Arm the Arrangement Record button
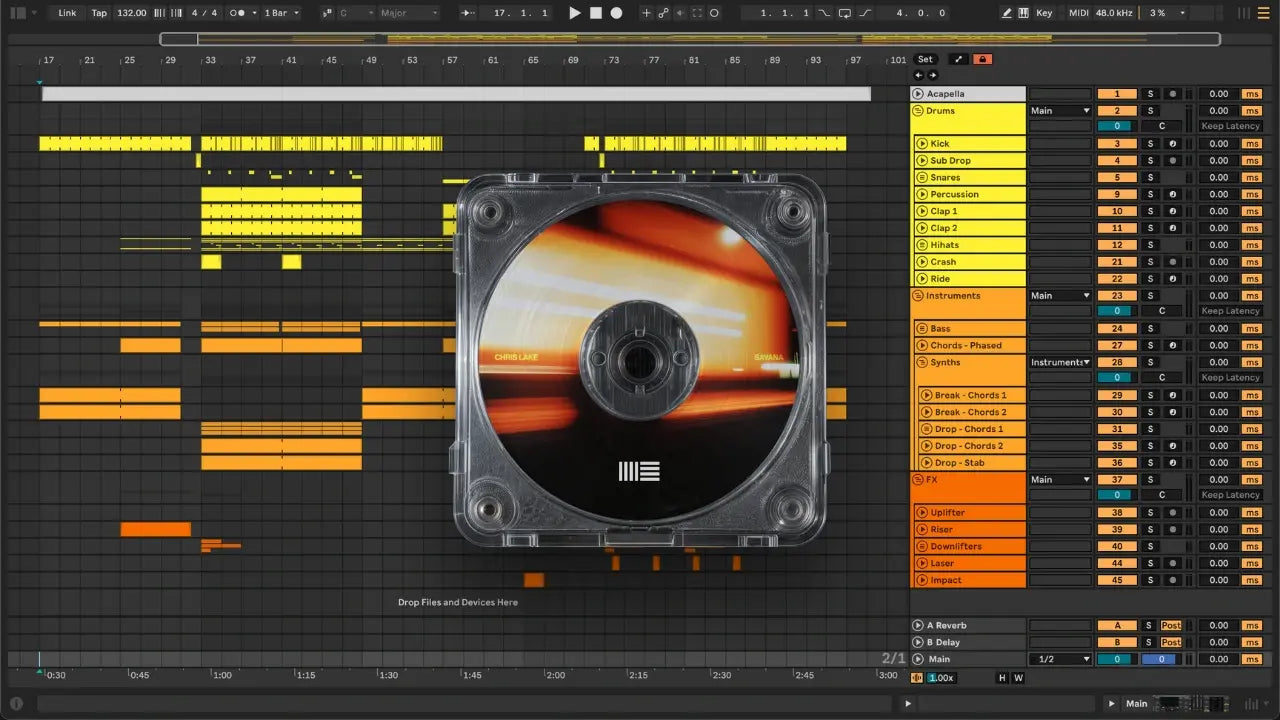 616,13
